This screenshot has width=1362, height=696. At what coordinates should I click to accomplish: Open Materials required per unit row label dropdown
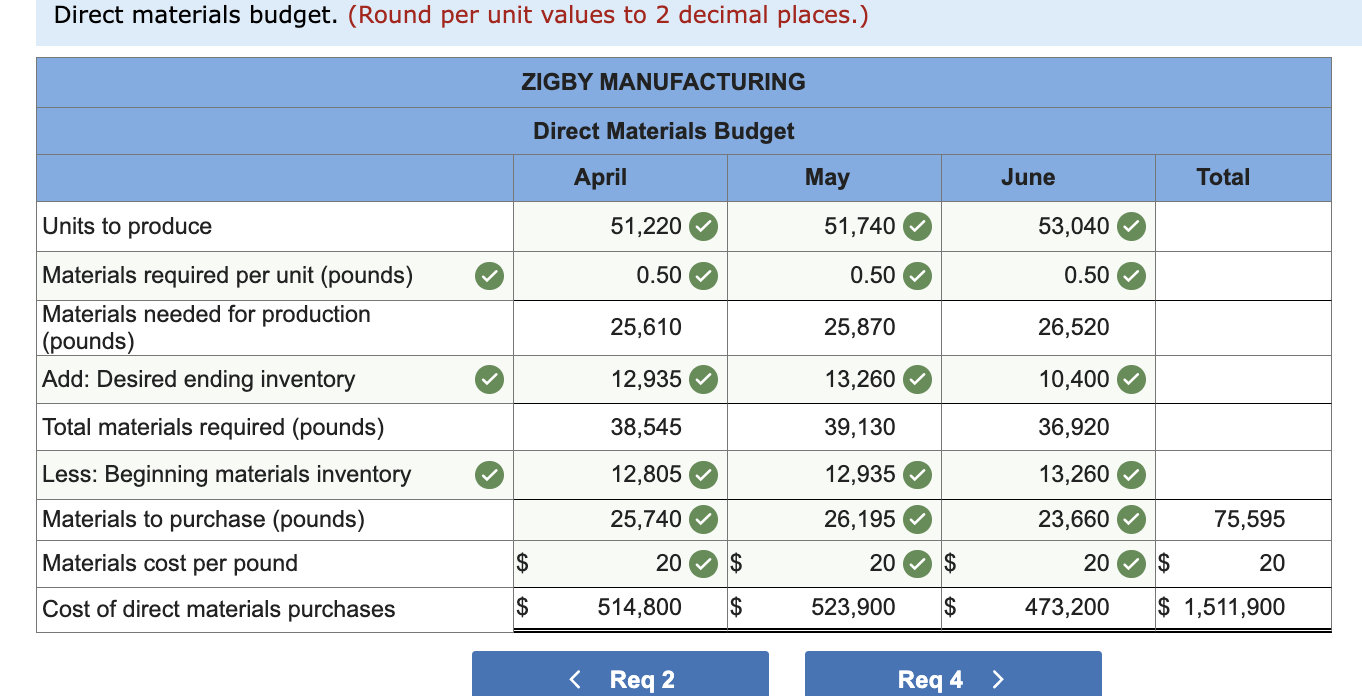275,275
